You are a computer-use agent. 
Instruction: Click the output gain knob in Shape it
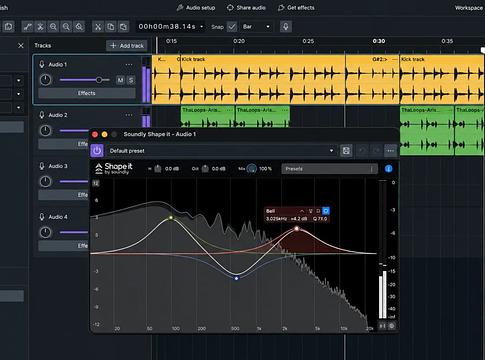205,169
